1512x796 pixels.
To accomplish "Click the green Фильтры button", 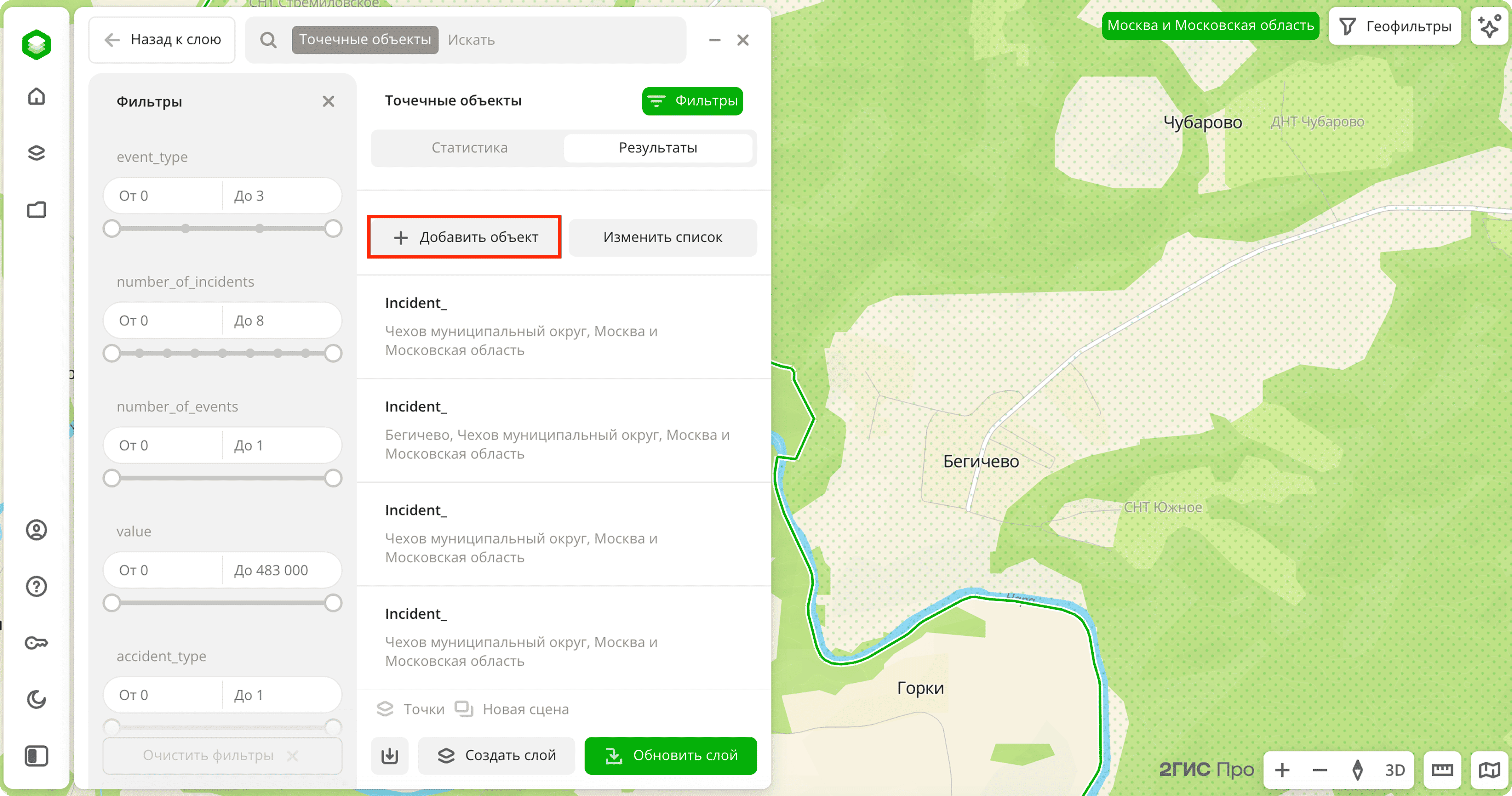I will point(693,101).
